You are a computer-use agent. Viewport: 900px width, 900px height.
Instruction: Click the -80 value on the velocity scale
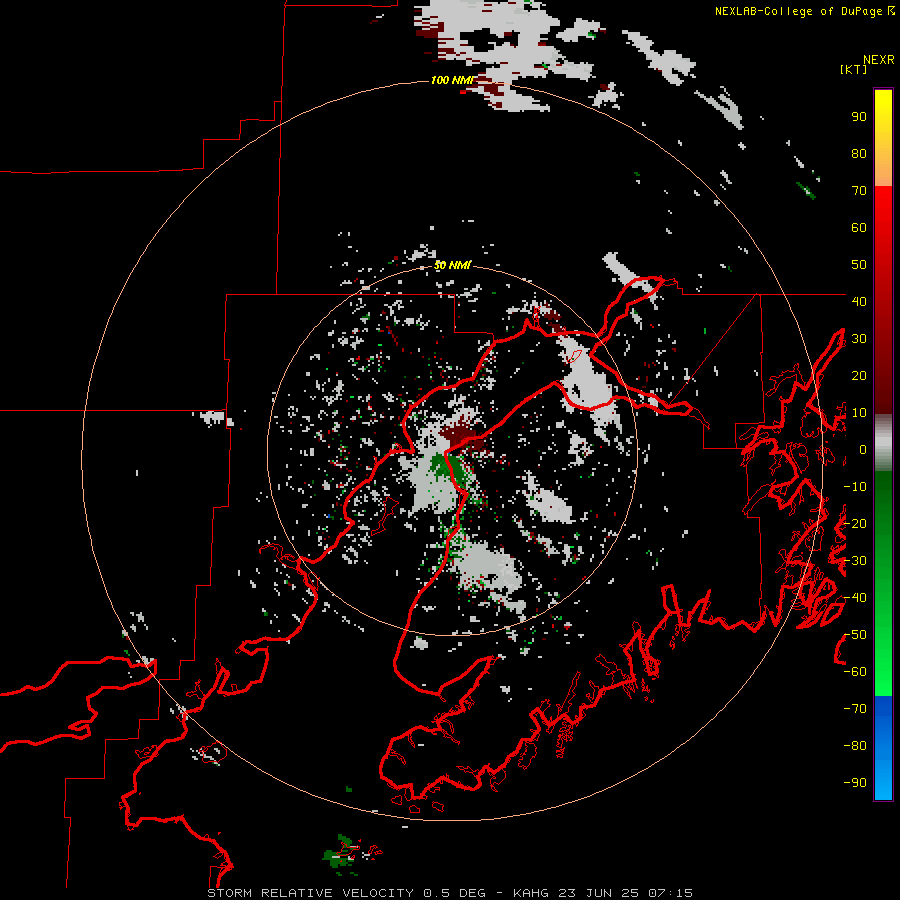click(855, 746)
